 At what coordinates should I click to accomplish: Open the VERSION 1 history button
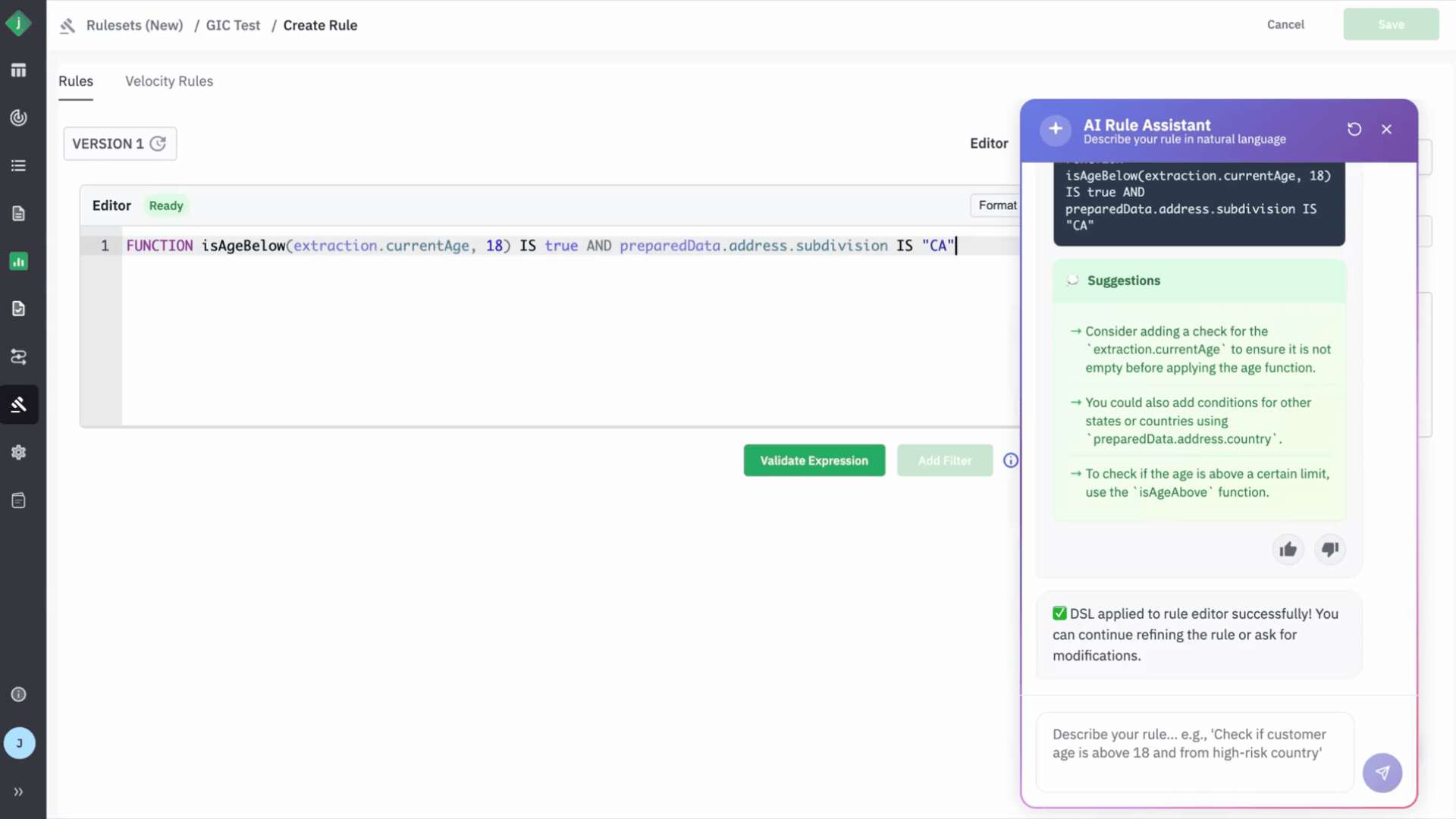point(120,143)
